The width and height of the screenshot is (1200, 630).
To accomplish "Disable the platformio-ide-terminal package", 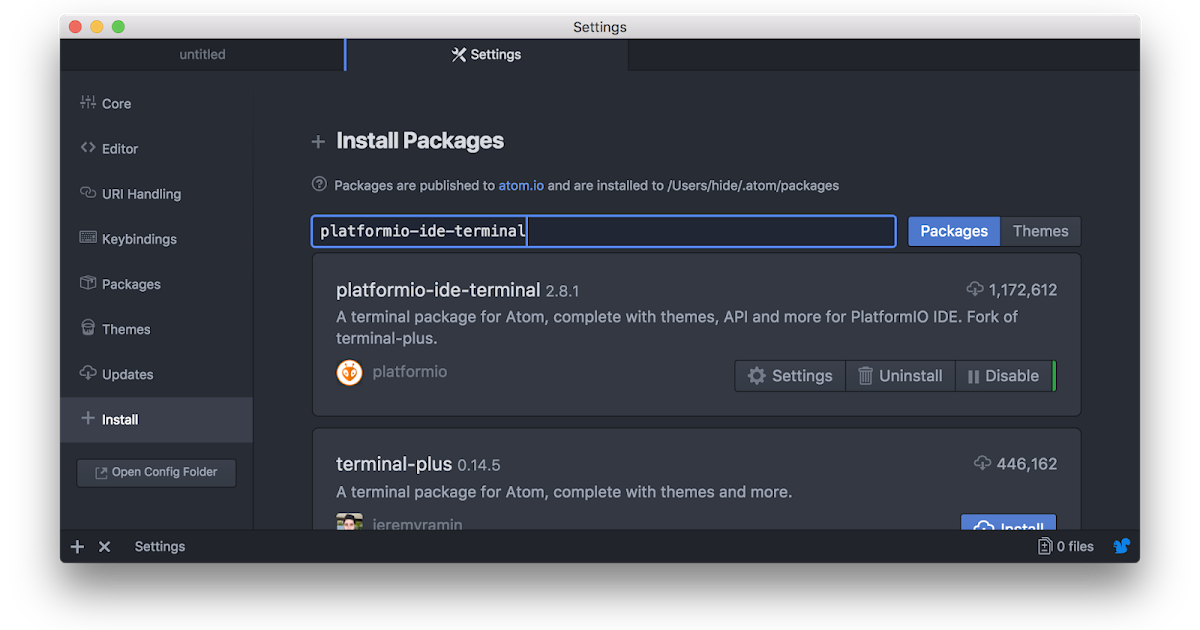I will point(1005,375).
